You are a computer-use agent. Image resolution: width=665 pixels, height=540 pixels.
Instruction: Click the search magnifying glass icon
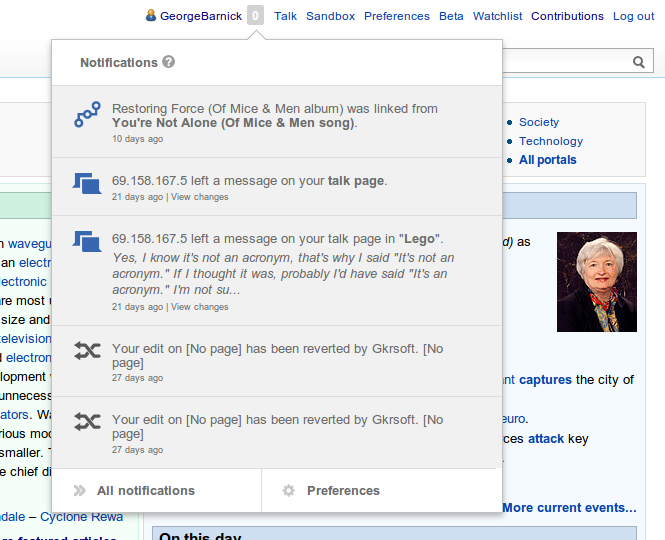(640, 63)
